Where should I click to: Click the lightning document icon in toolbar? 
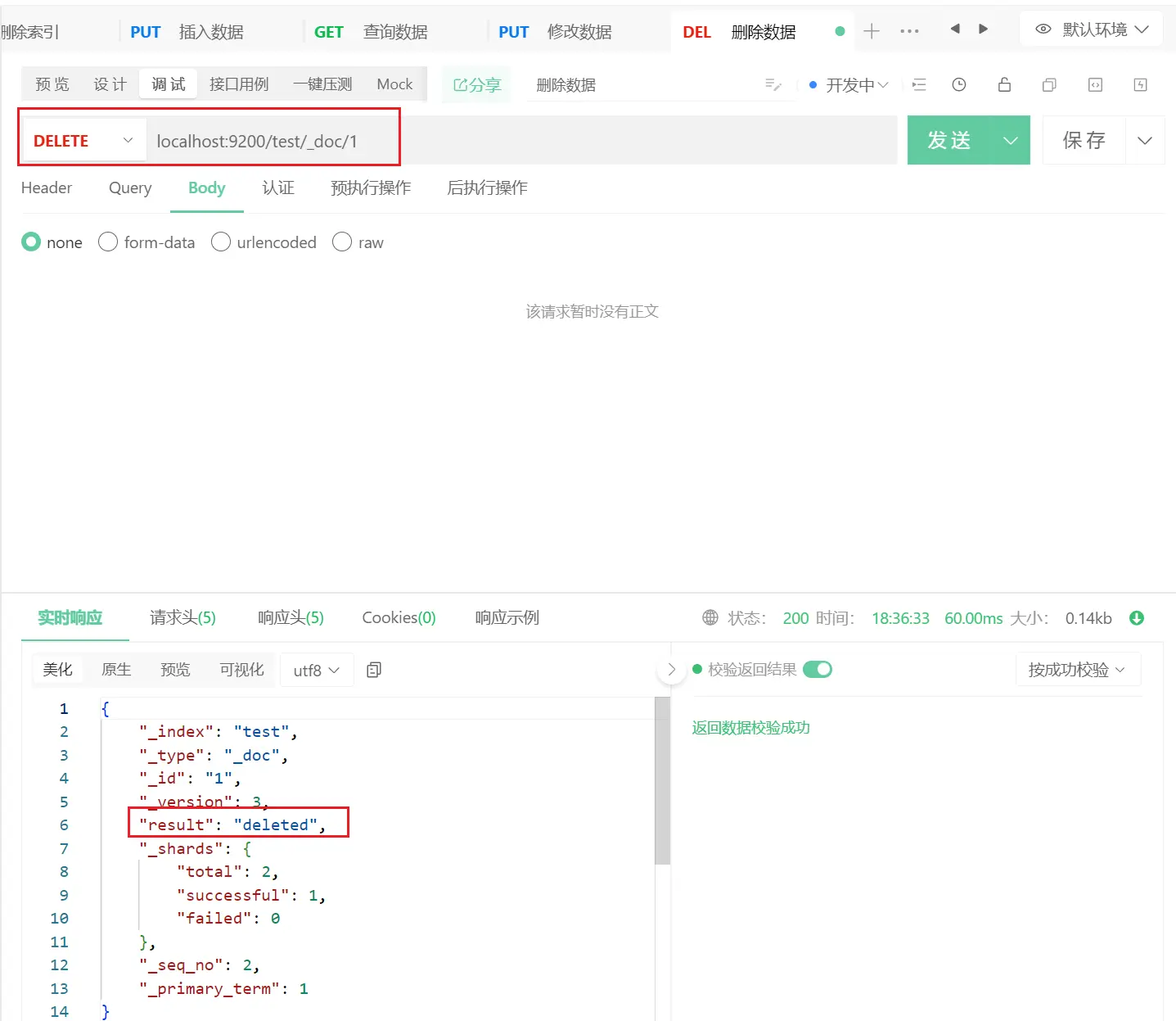tap(1140, 84)
